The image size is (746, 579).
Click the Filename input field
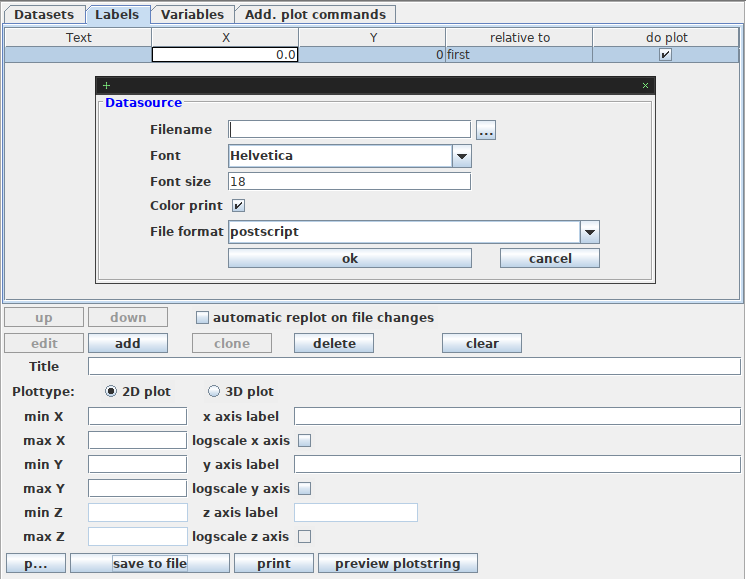[349, 129]
